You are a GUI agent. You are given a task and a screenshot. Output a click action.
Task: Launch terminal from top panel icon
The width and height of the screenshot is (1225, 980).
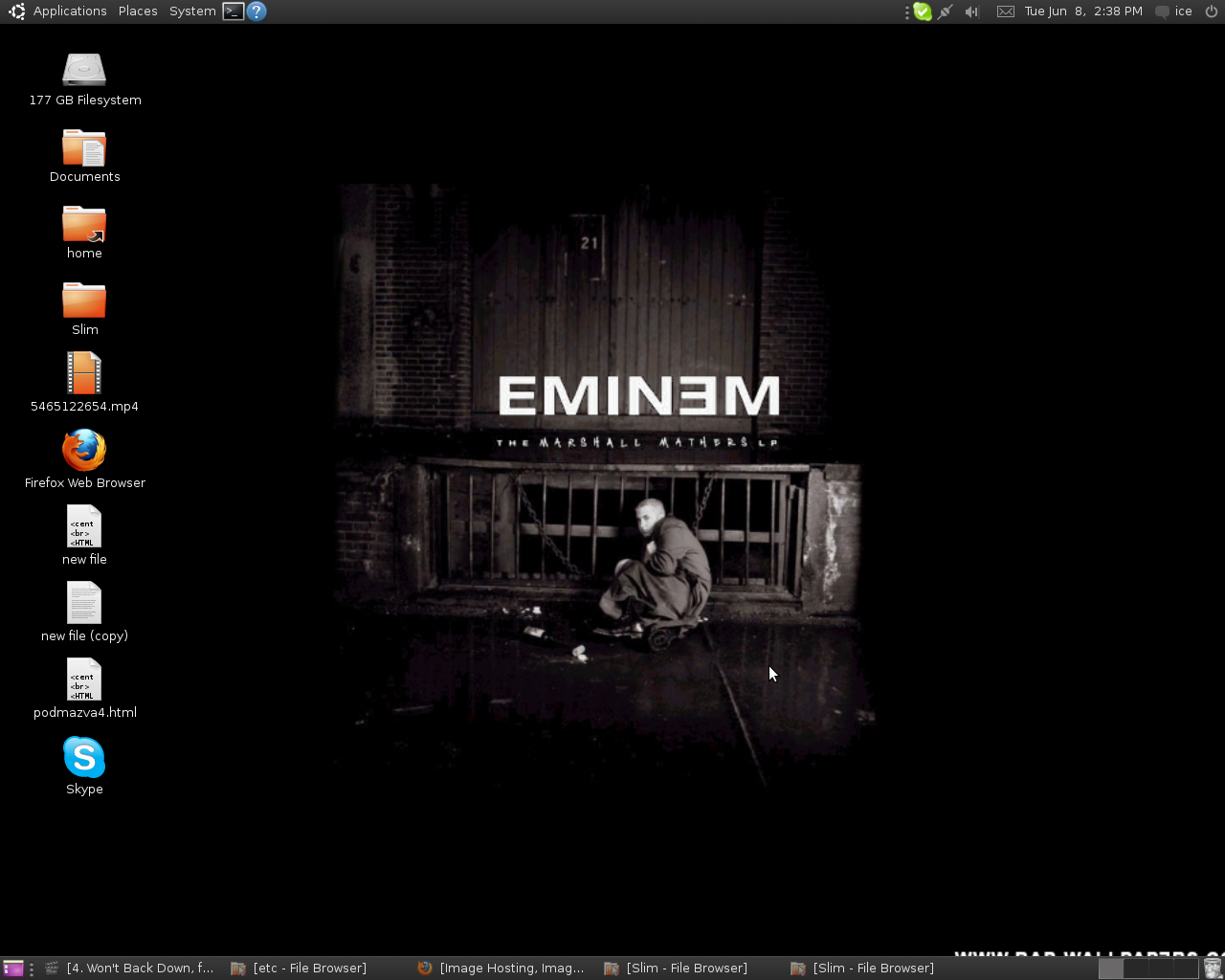234,11
